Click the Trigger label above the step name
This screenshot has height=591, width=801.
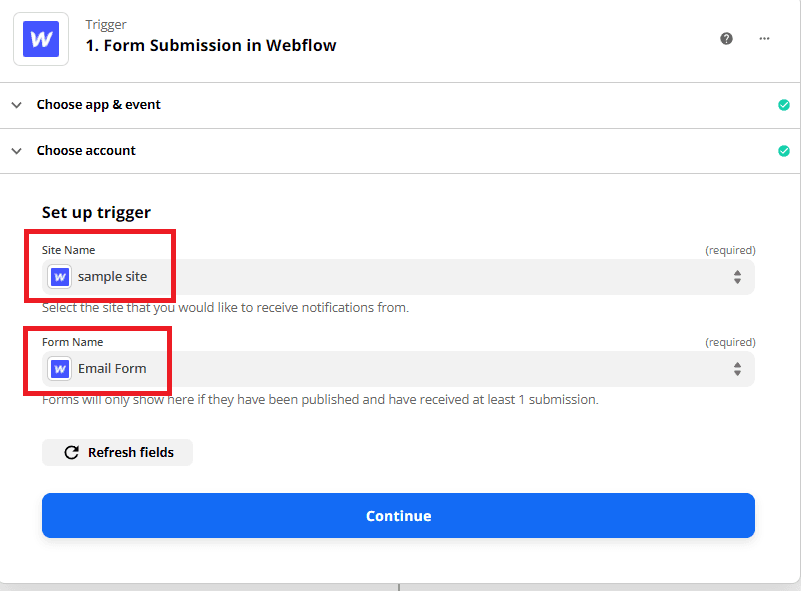tap(106, 24)
